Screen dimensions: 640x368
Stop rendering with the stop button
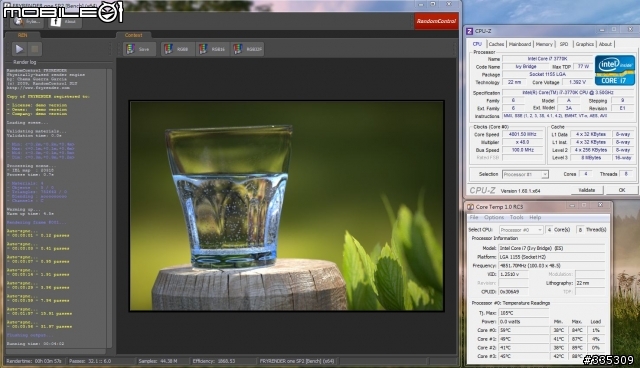point(35,49)
